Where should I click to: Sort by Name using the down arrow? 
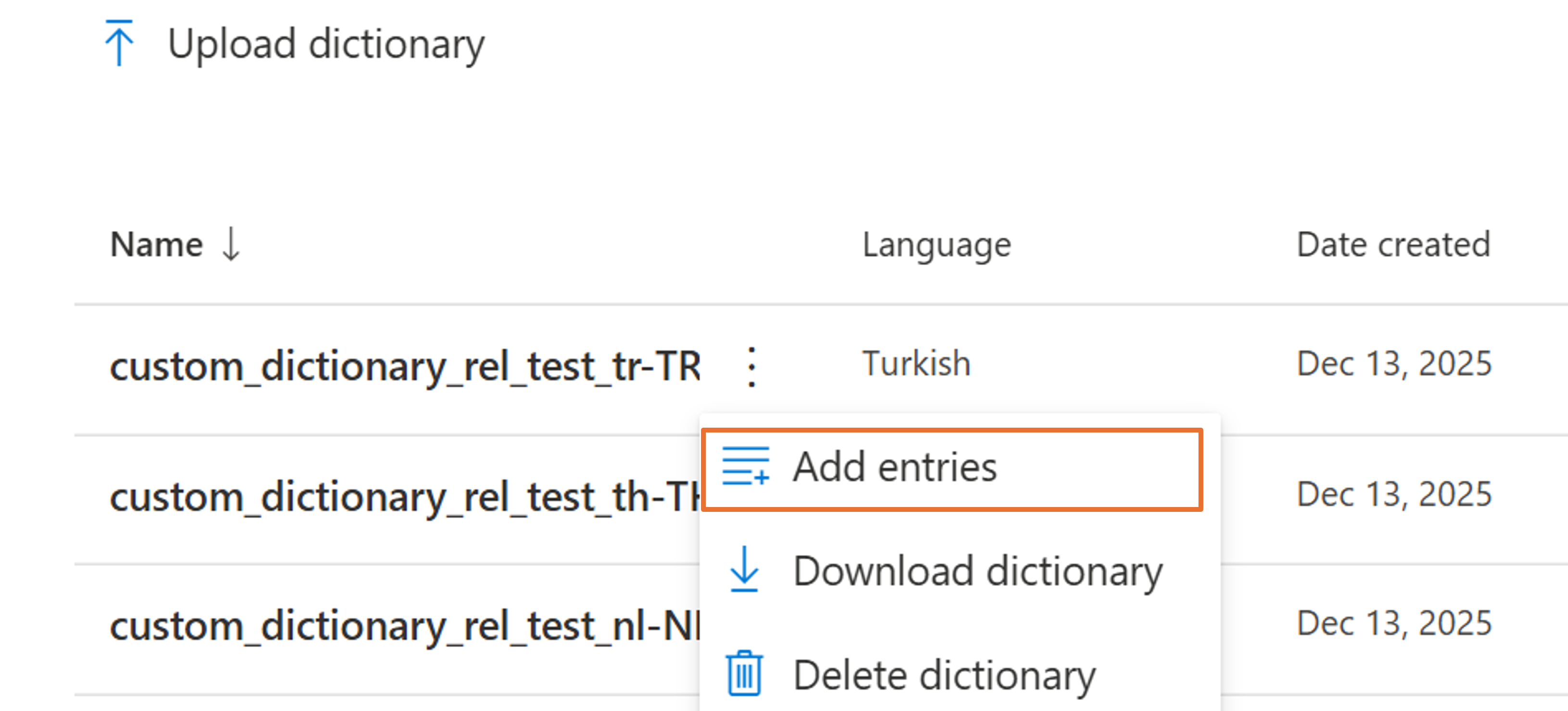(x=230, y=244)
